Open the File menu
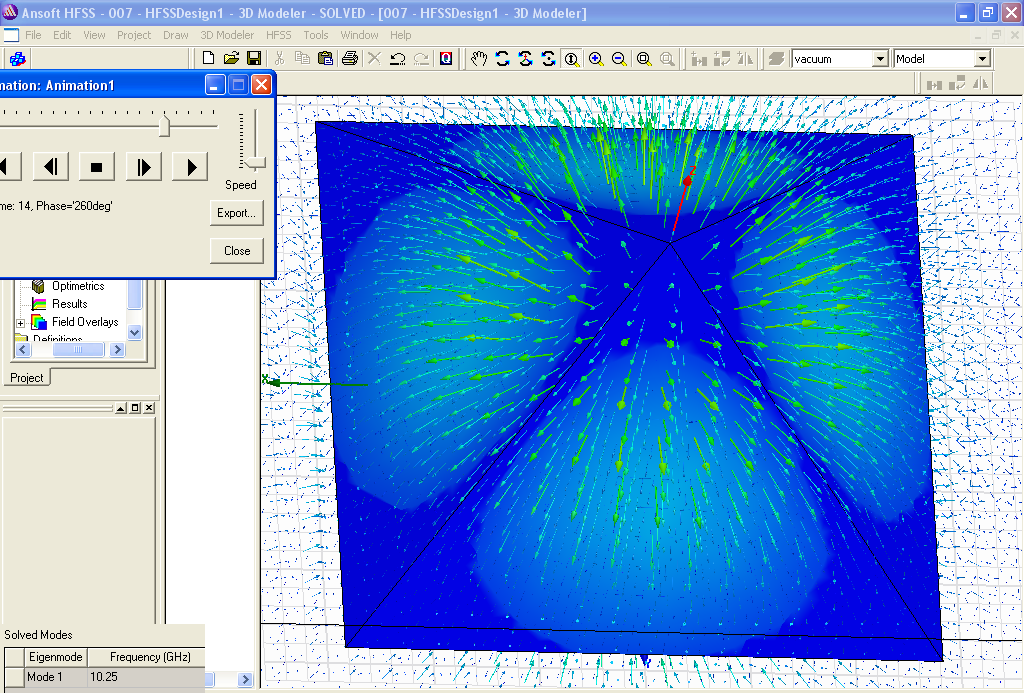The image size is (1024, 693). tap(33, 35)
